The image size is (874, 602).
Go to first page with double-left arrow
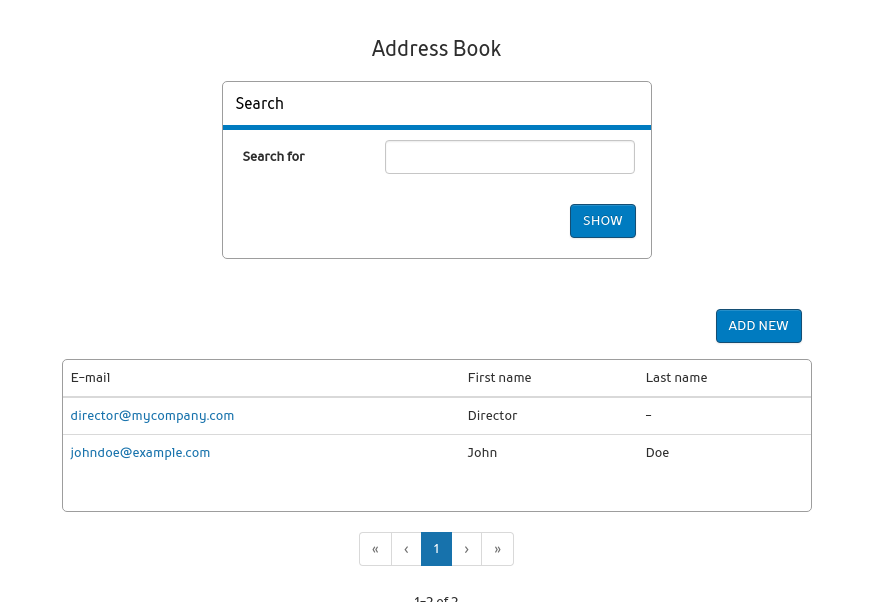point(375,549)
